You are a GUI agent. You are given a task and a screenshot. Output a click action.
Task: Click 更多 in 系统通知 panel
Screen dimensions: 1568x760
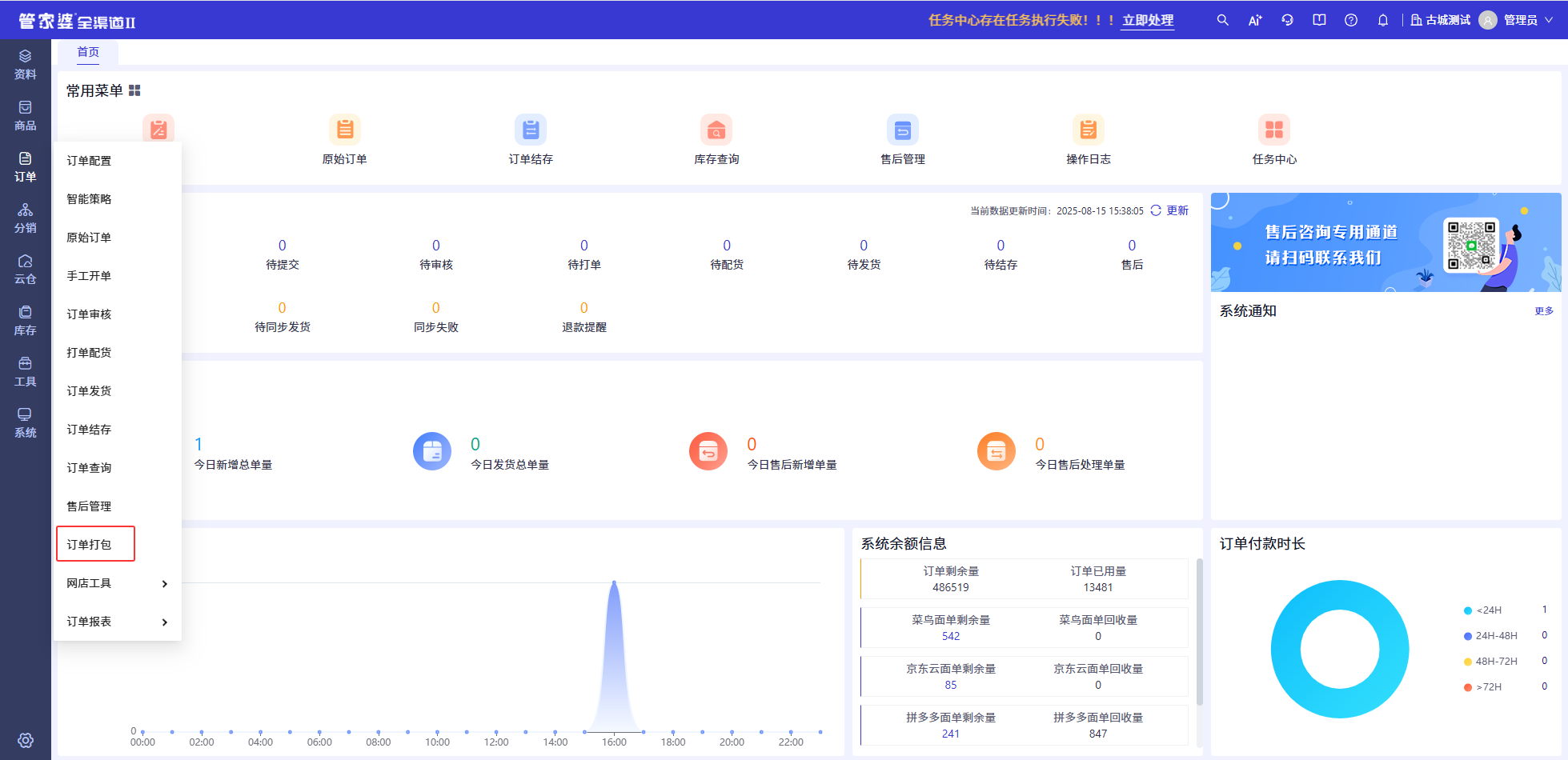(x=1544, y=311)
